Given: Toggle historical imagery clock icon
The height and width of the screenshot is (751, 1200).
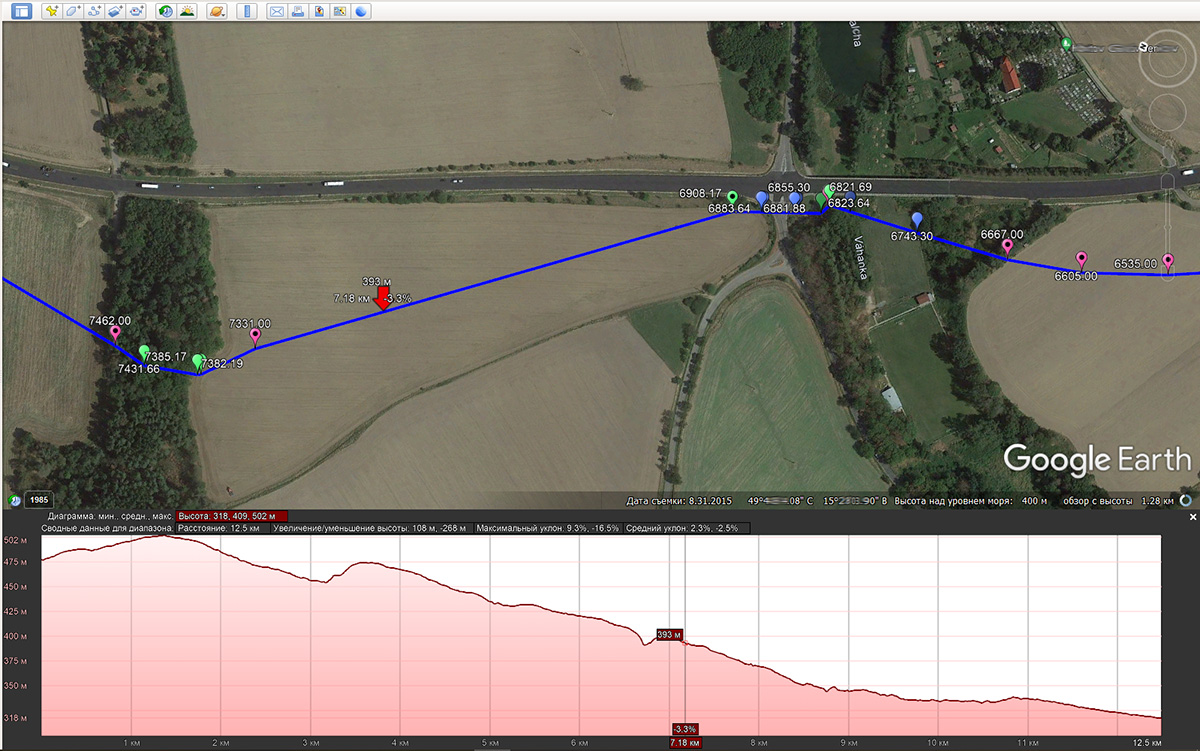Looking at the screenshot, I should (163, 12).
